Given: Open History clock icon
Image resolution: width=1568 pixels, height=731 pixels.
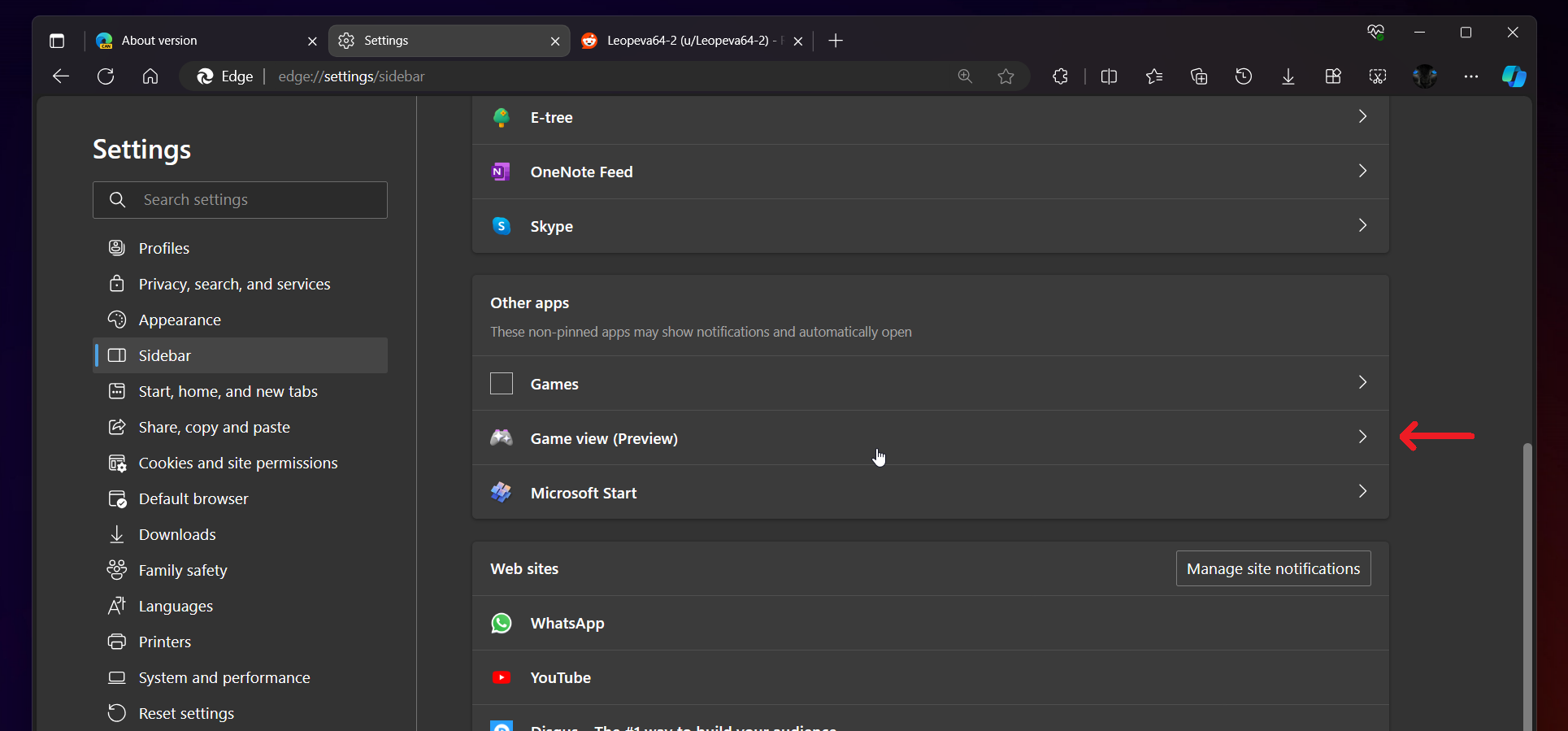Looking at the screenshot, I should (x=1244, y=76).
